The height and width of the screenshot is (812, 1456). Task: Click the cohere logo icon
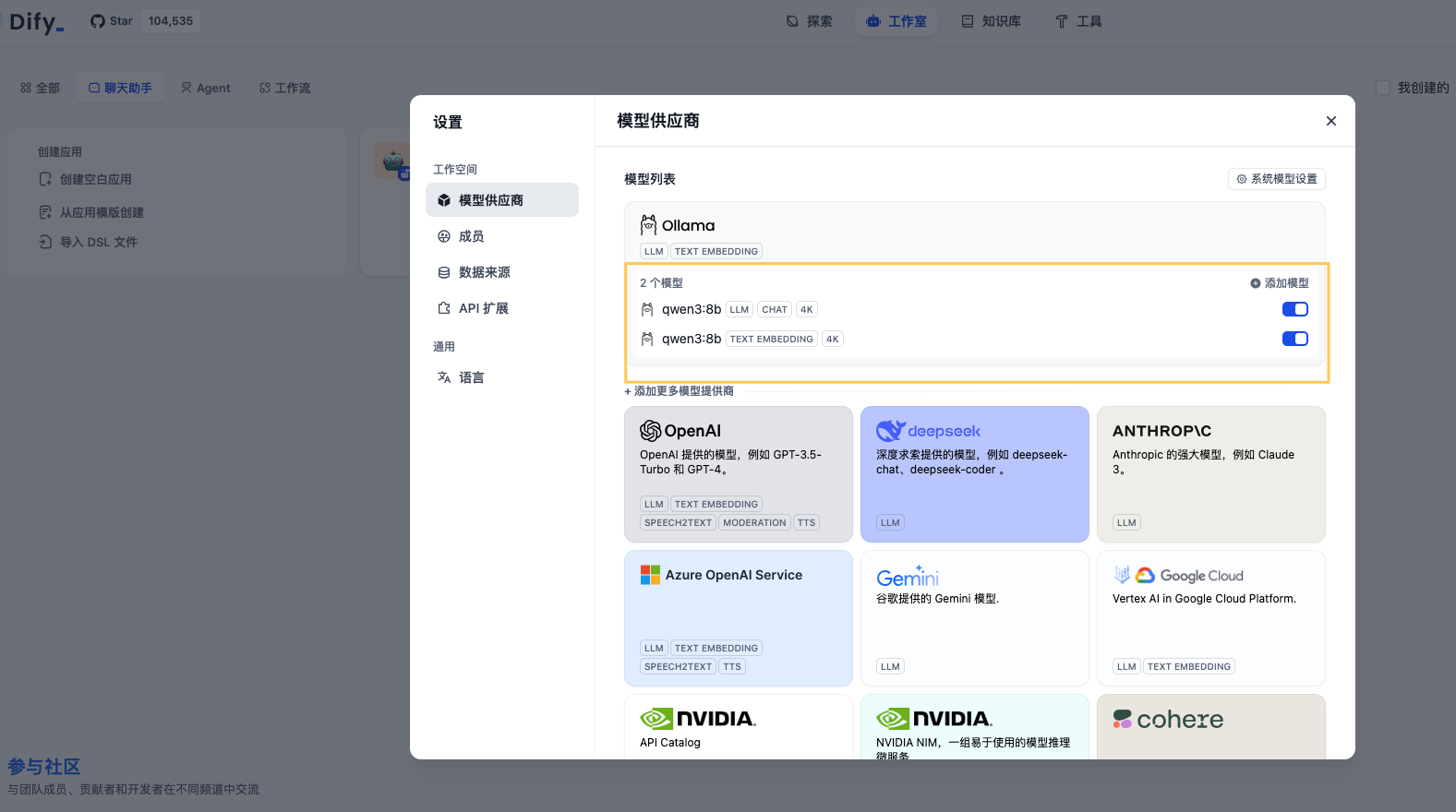coord(1123,719)
